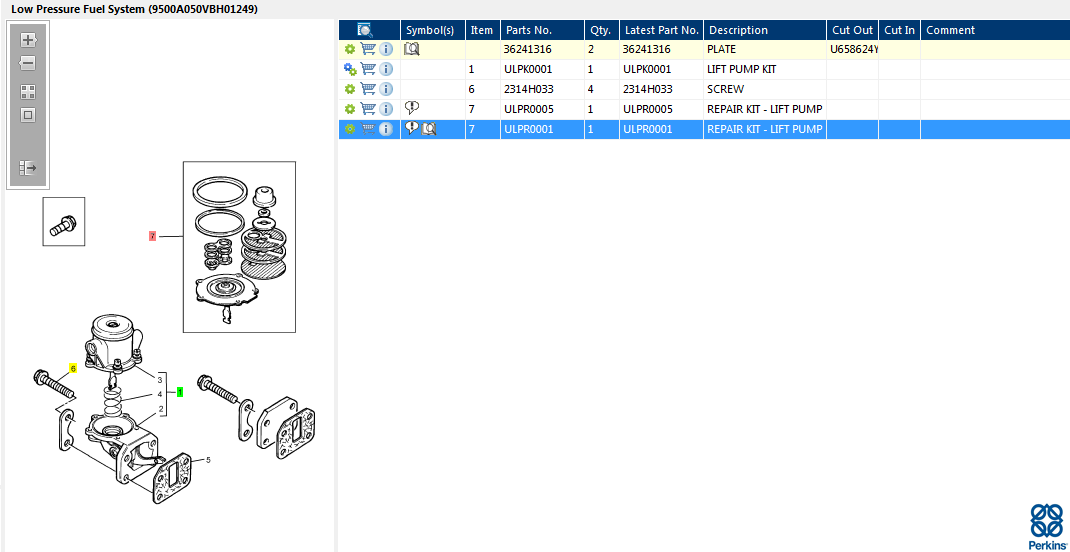Click PLATE description cell
The height and width of the screenshot is (552, 1070).
click(765, 49)
